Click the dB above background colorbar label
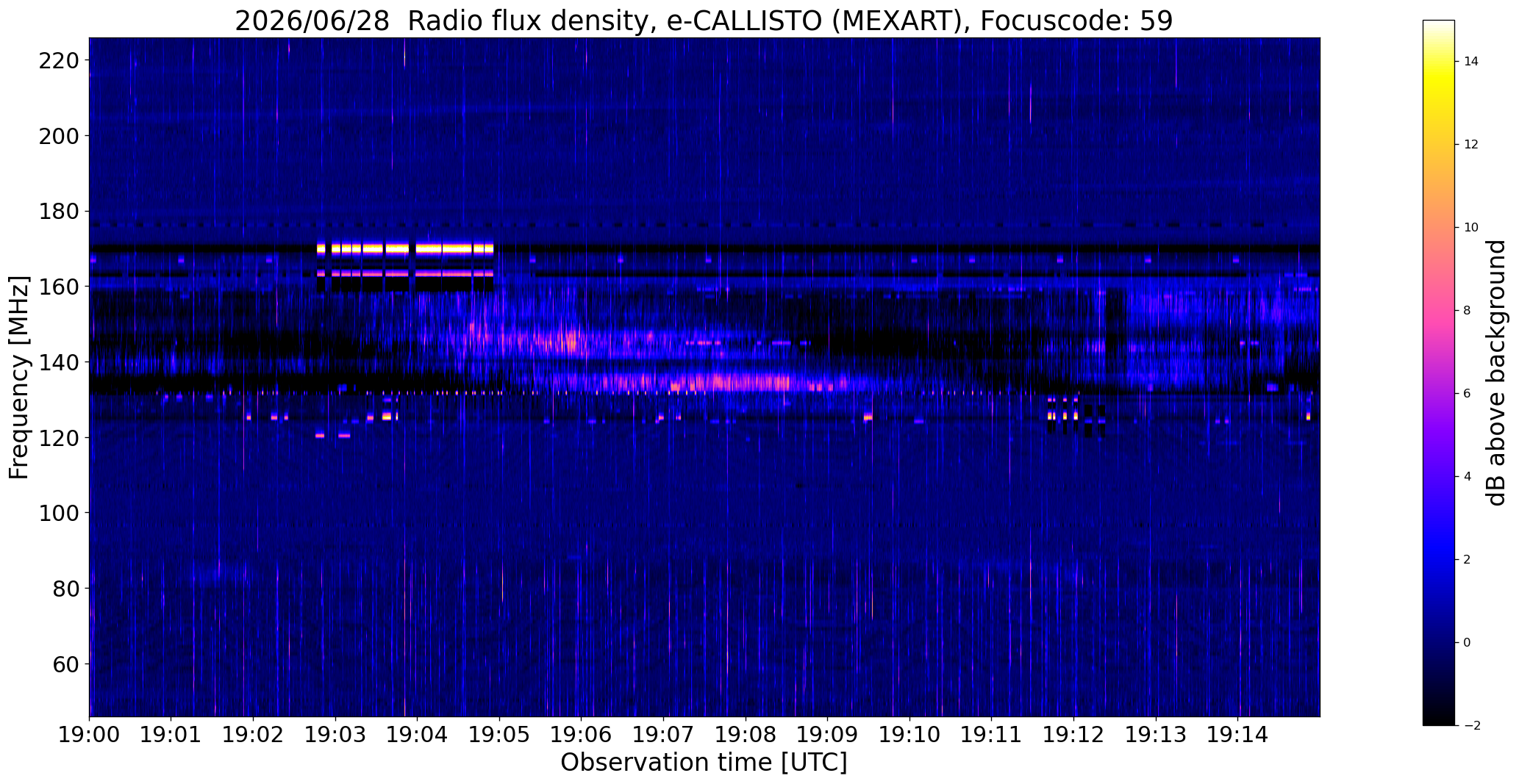 point(1497,373)
